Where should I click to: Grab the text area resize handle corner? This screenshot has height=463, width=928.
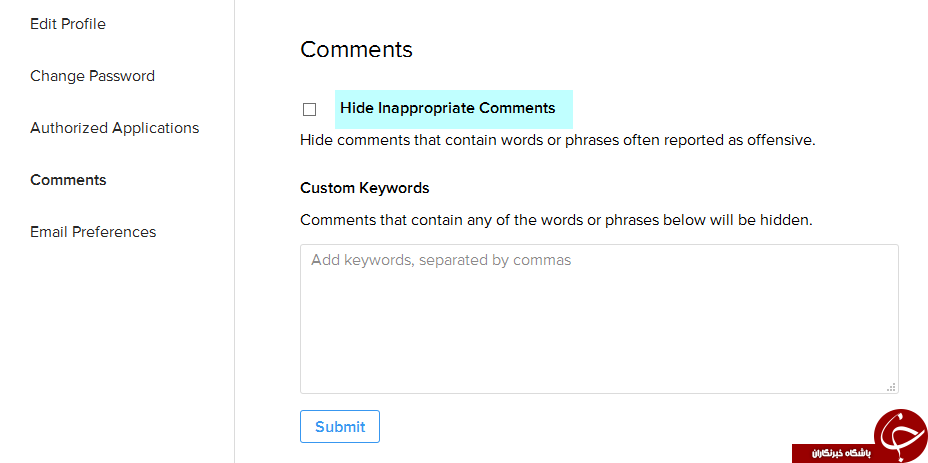point(891,387)
